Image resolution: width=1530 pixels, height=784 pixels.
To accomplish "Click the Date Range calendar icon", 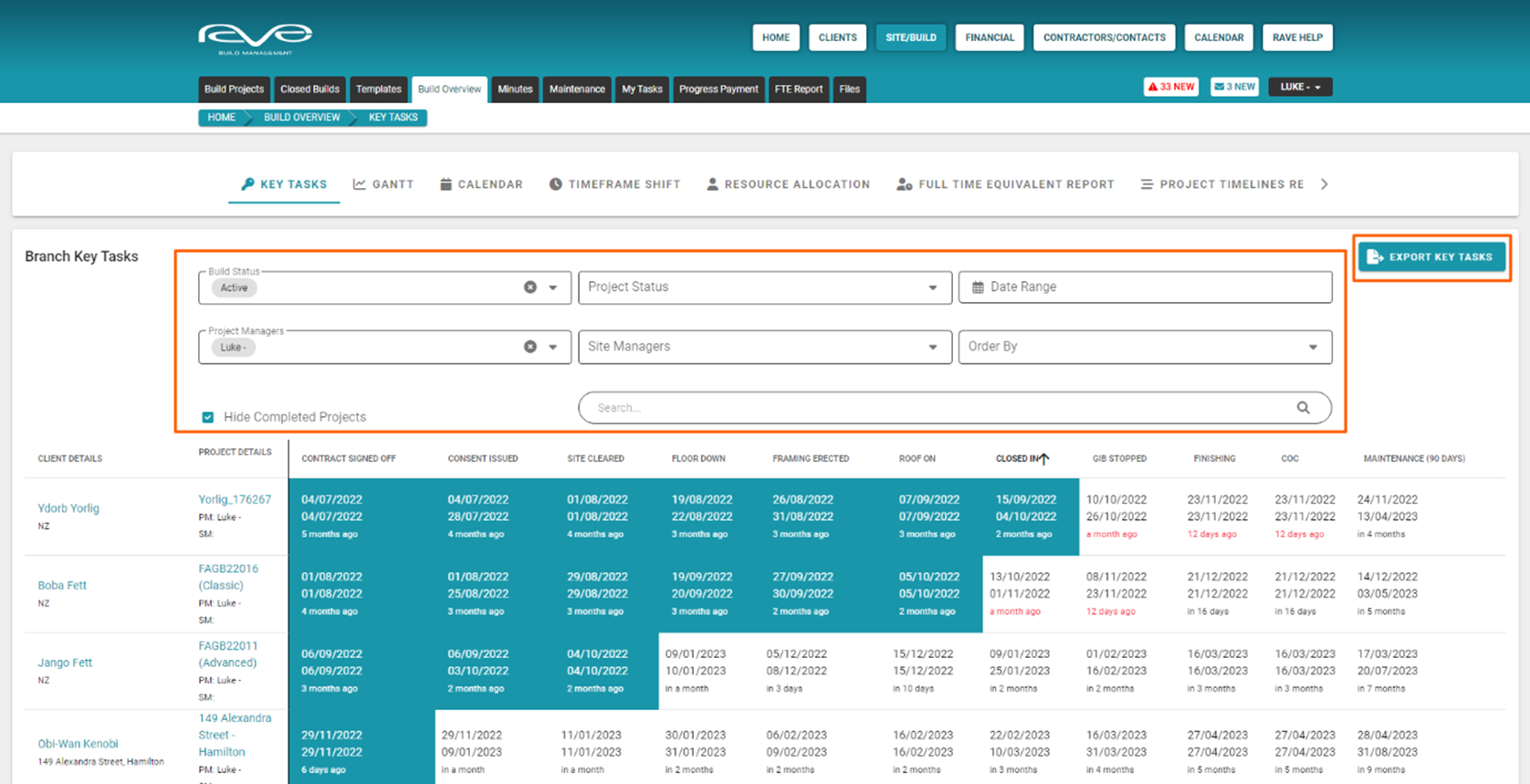I will tap(978, 287).
